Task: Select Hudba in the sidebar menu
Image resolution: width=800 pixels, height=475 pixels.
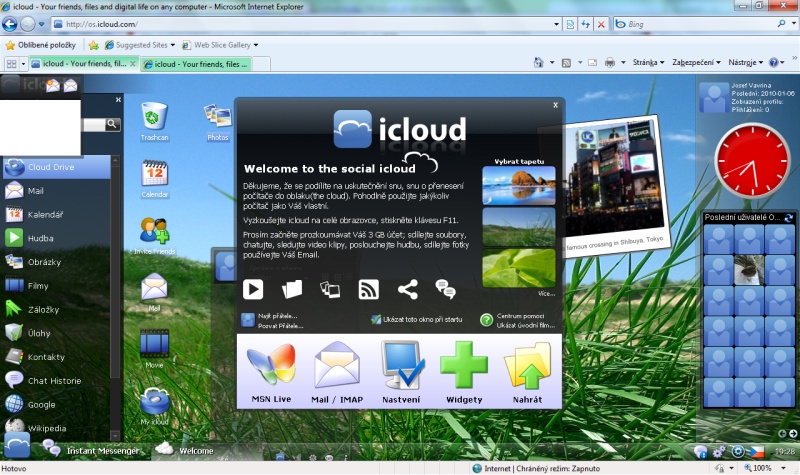Action: (56, 238)
